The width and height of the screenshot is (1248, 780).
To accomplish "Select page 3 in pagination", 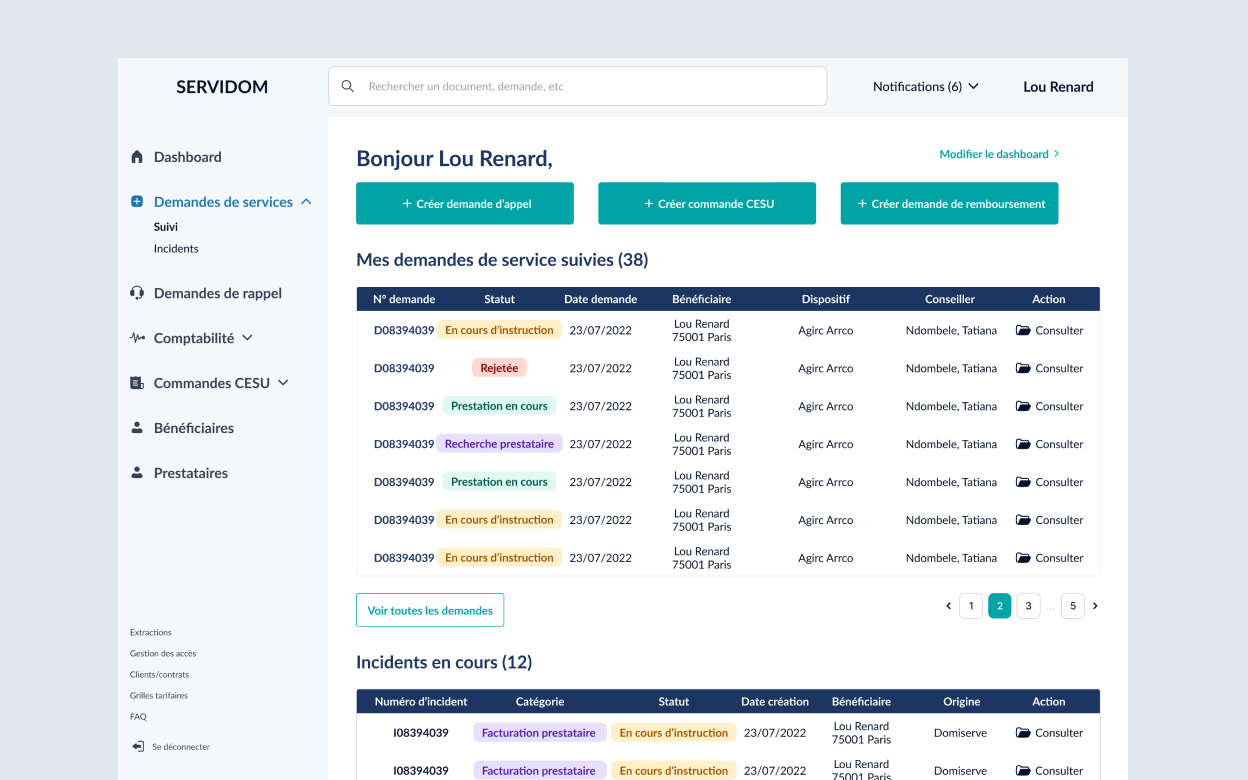I will pos(1029,606).
